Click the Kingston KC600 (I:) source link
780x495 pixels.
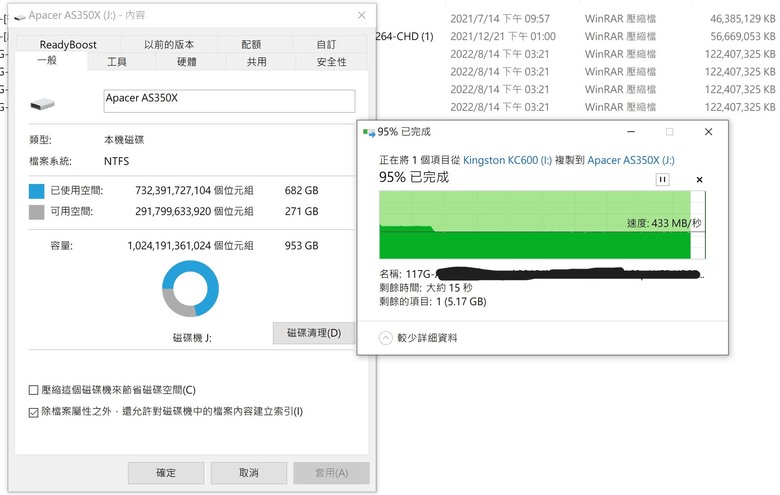point(507,160)
